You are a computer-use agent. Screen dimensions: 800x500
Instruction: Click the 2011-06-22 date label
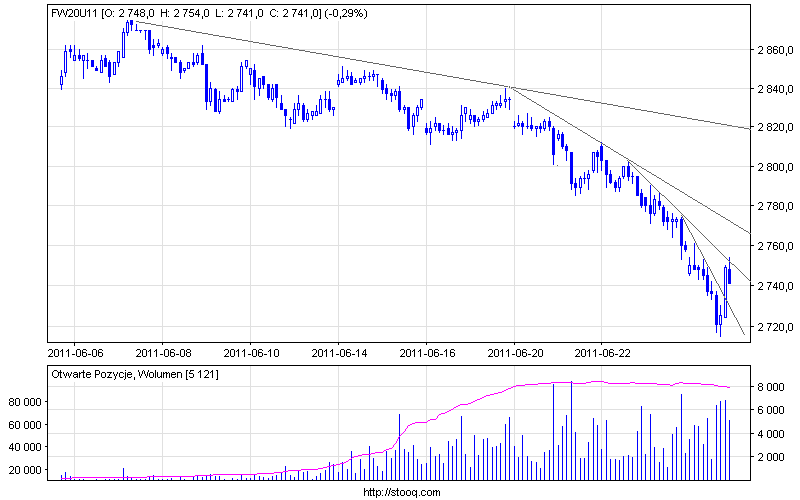(603, 353)
